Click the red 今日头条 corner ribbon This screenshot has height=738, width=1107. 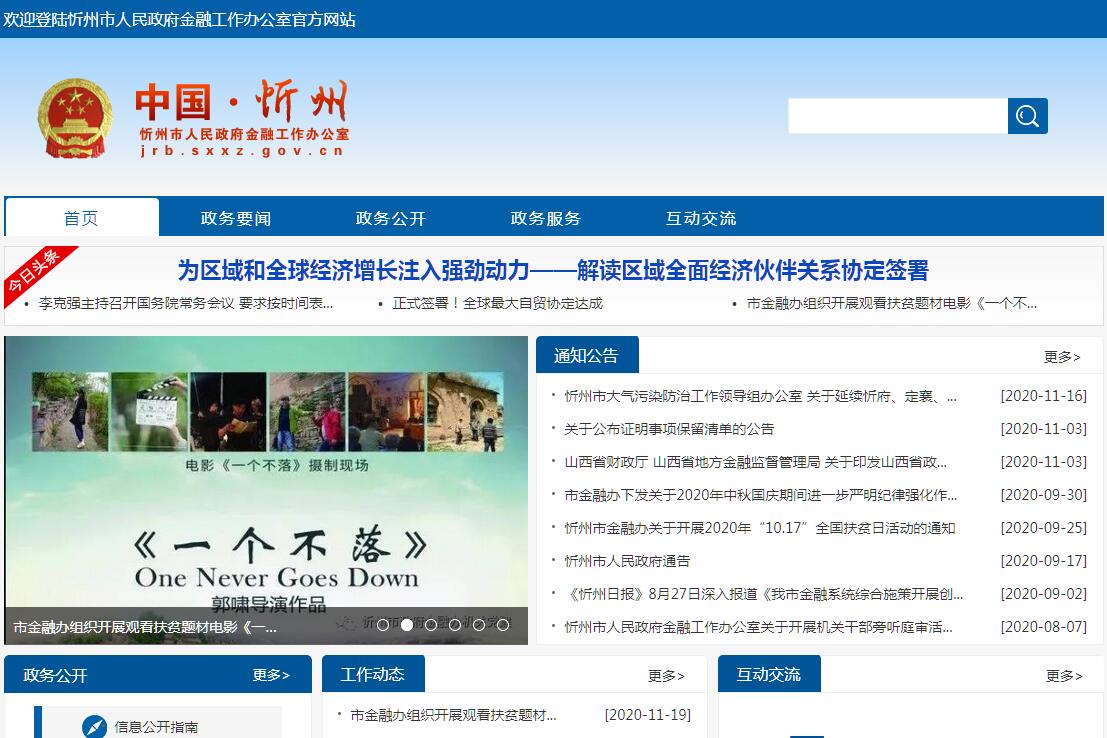34,272
